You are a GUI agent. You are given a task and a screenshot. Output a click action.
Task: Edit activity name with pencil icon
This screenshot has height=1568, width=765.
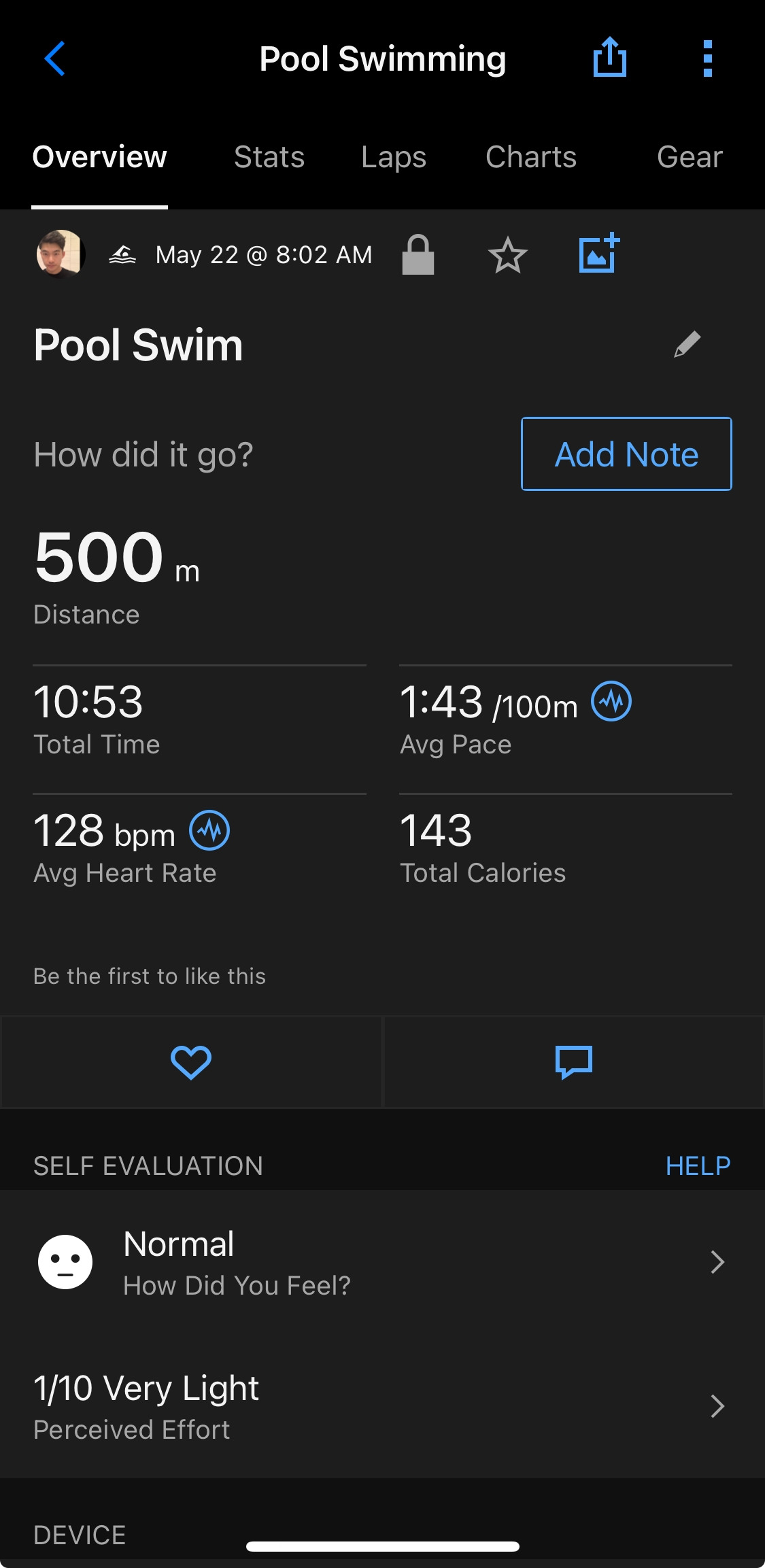(x=687, y=344)
